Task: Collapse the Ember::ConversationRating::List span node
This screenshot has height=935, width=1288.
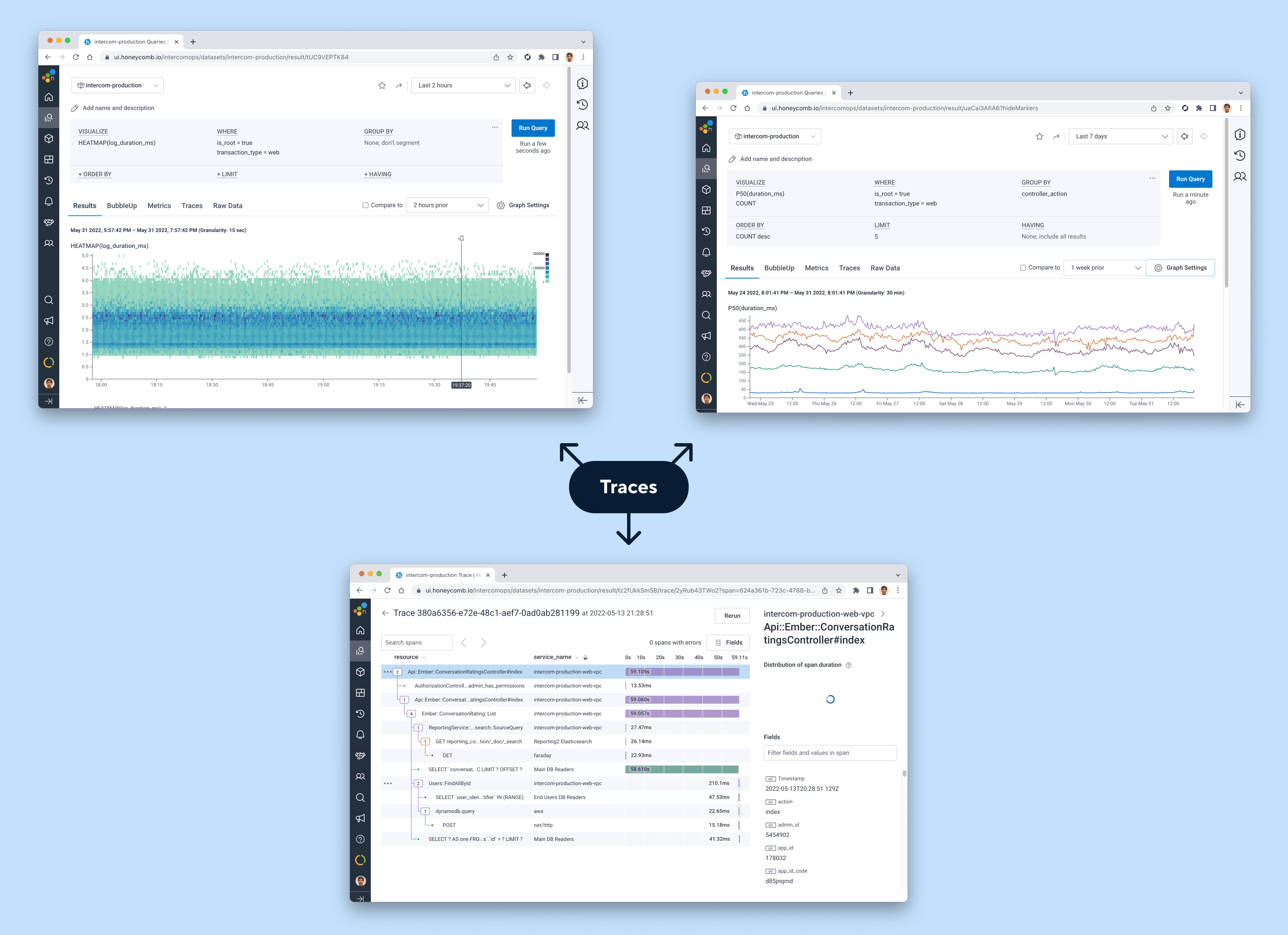Action: pyautogui.click(x=411, y=714)
